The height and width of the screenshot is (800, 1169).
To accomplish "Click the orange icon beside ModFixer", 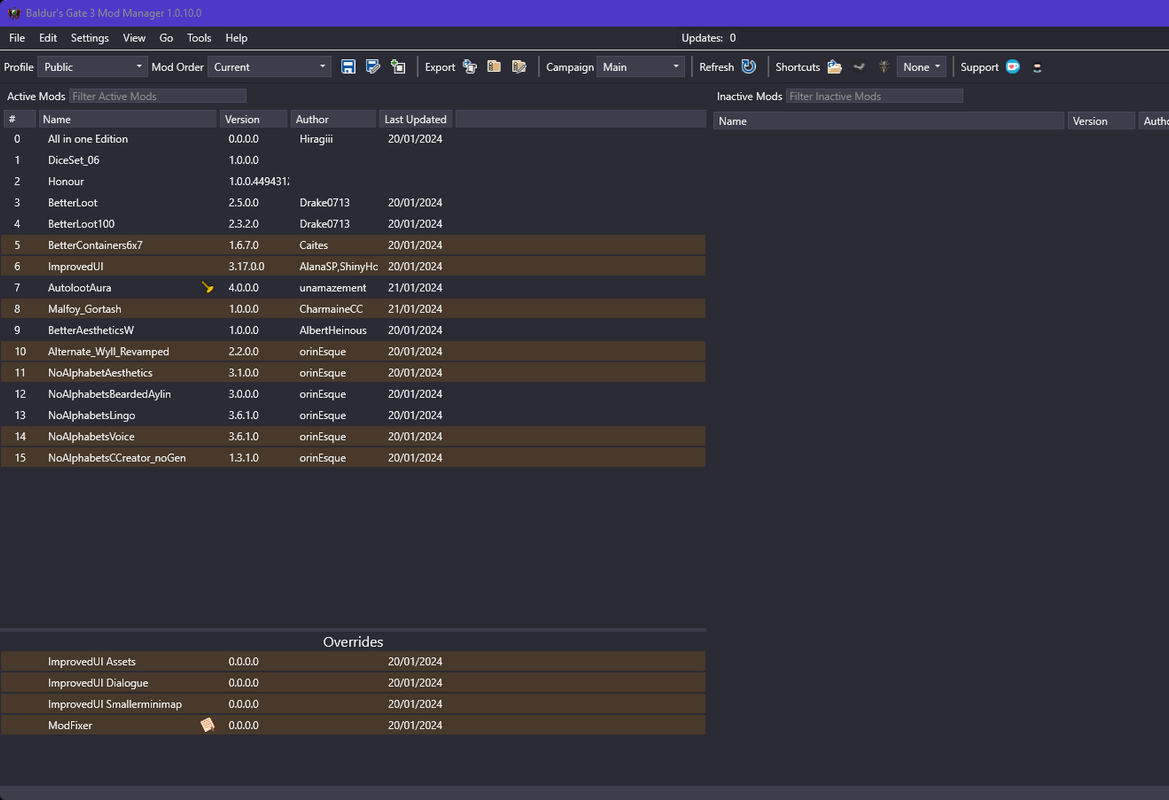I will click(207, 725).
